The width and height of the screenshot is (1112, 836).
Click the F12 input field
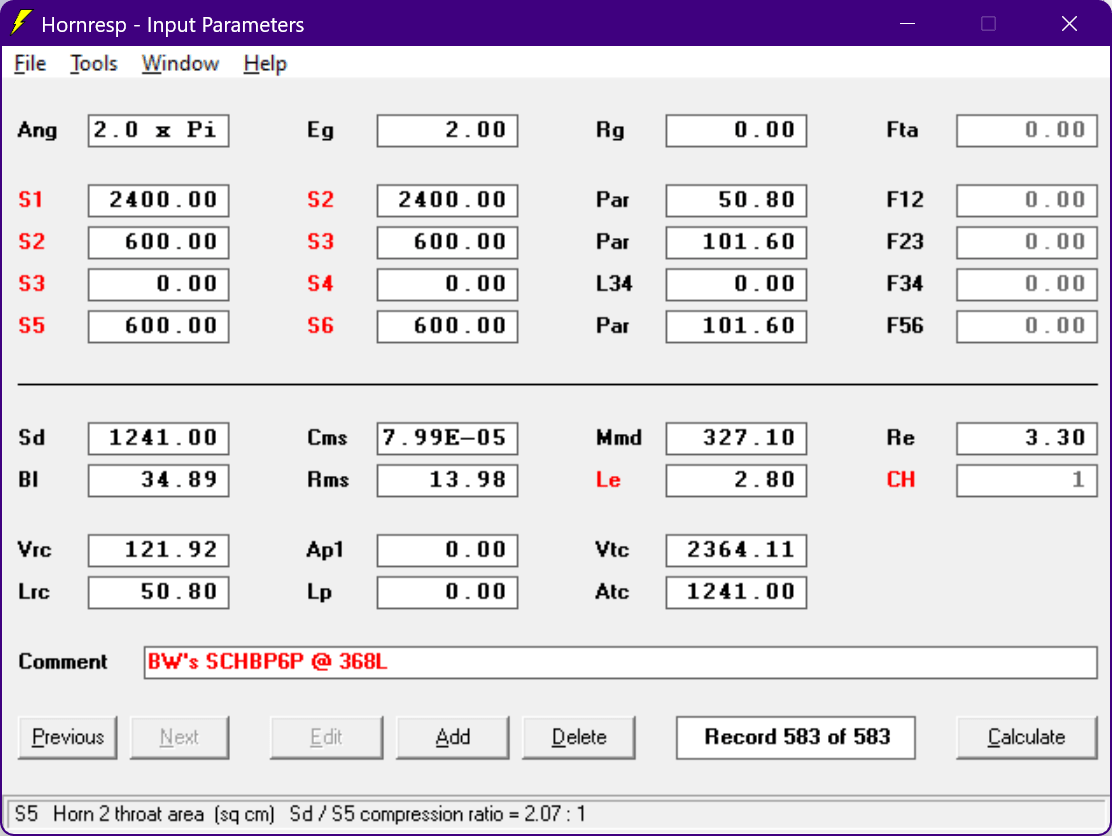1027,200
